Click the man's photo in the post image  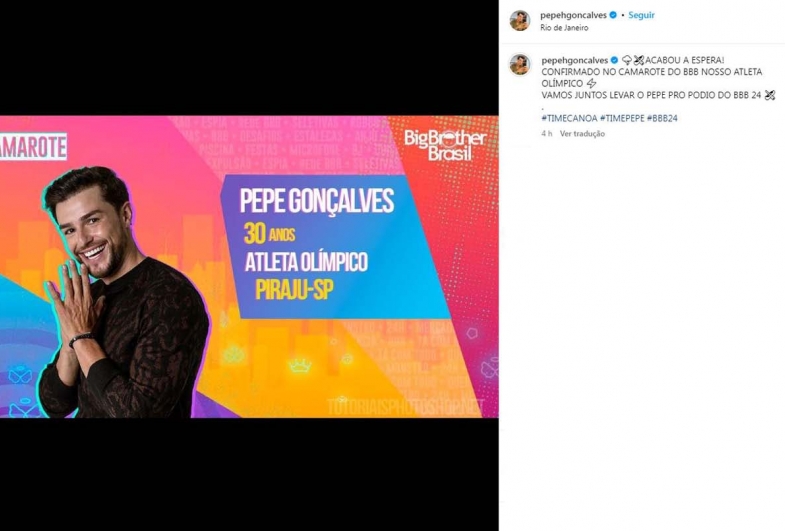[123, 293]
